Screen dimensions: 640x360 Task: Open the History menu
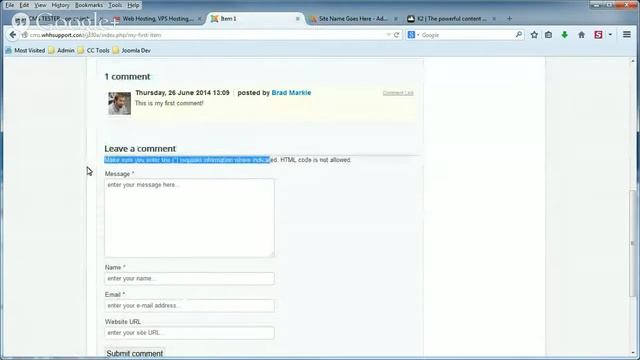pyautogui.click(x=60, y=5)
